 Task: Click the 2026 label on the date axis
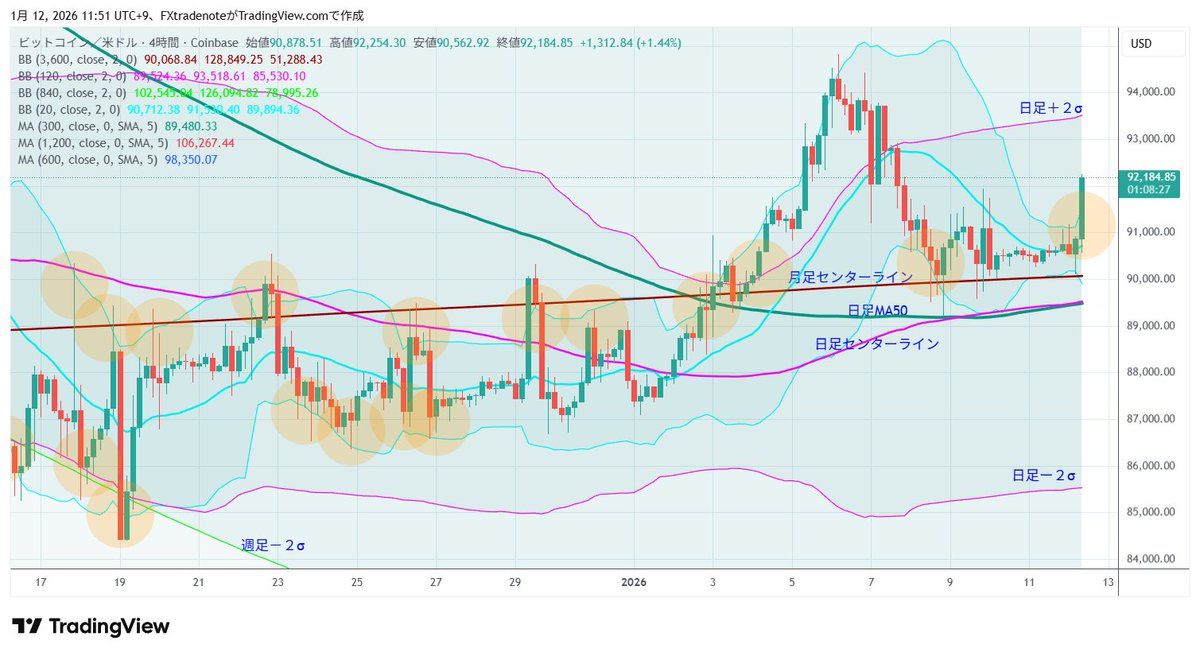pyautogui.click(x=634, y=581)
